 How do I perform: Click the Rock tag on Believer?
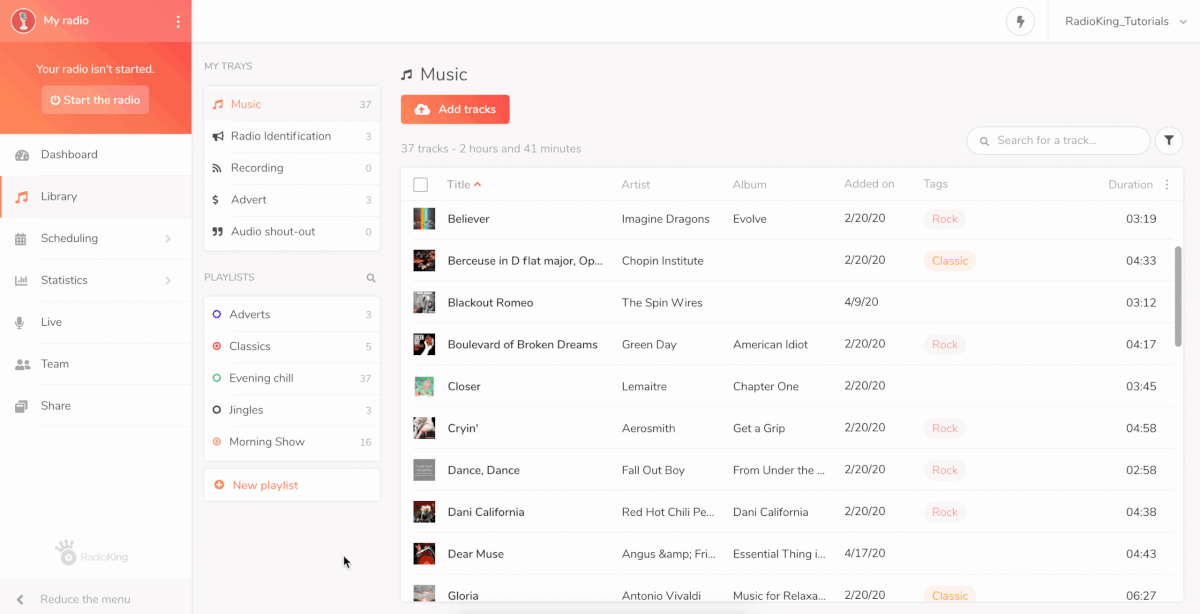[945, 219]
